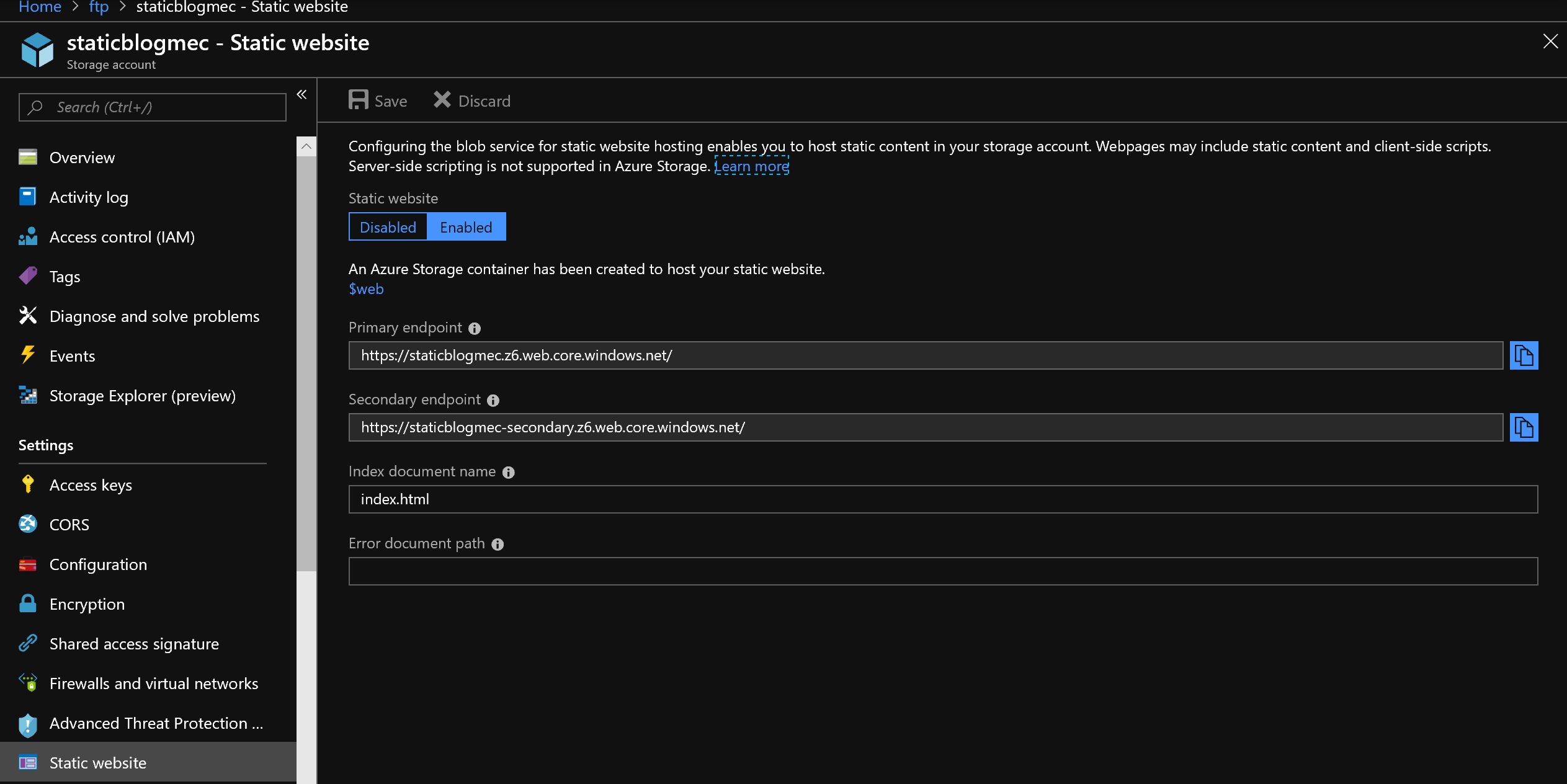Click the storage account cube icon

point(37,50)
